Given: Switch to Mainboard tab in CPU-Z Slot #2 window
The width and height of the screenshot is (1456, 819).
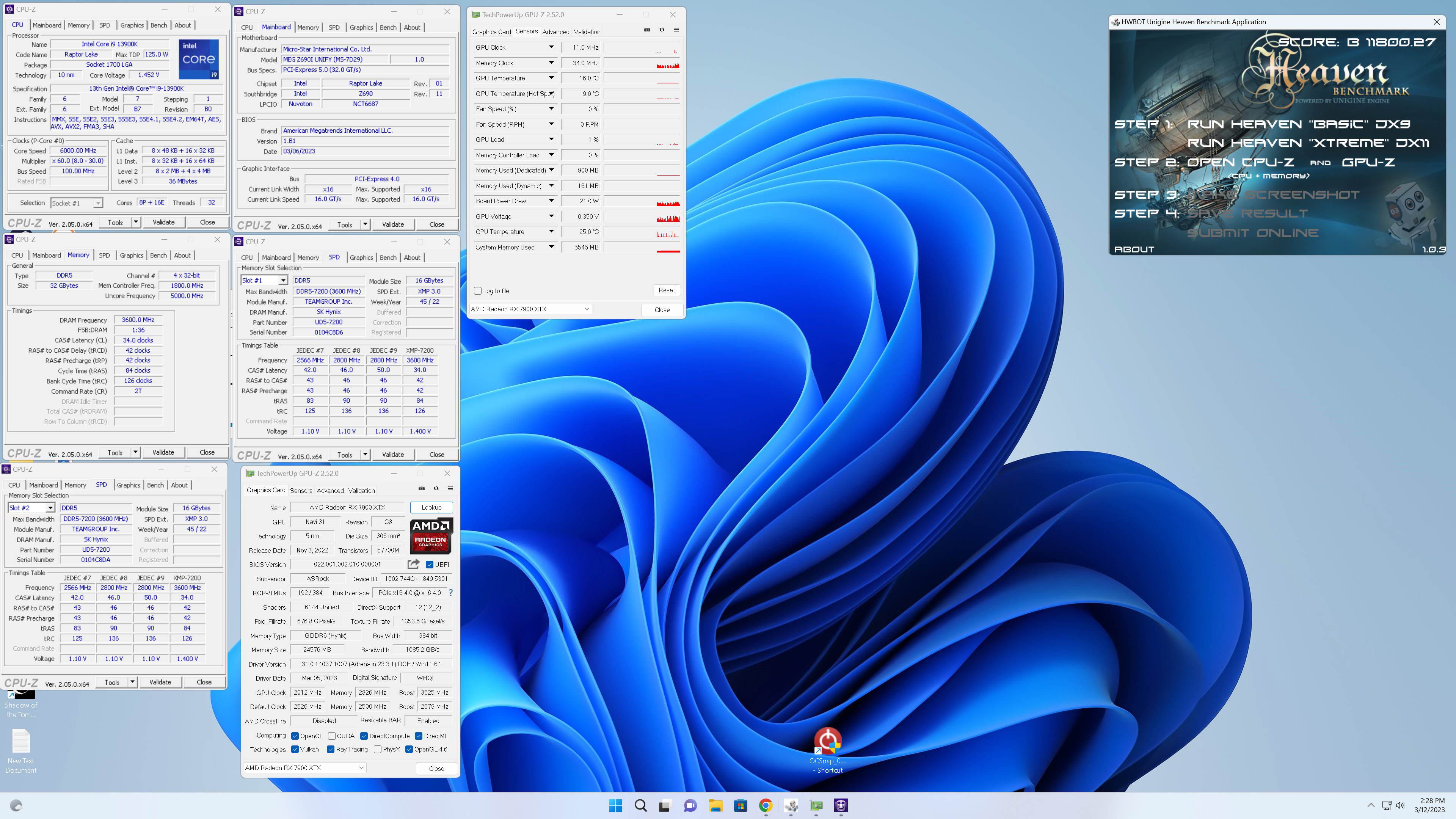Looking at the screenshot, I should 44,485.
